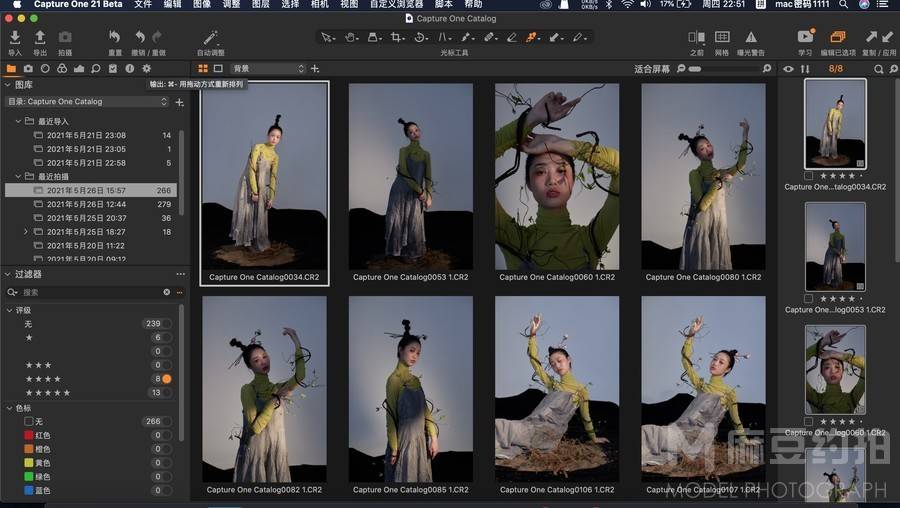Open the 学习 learn icon

(x=805, y=37)
